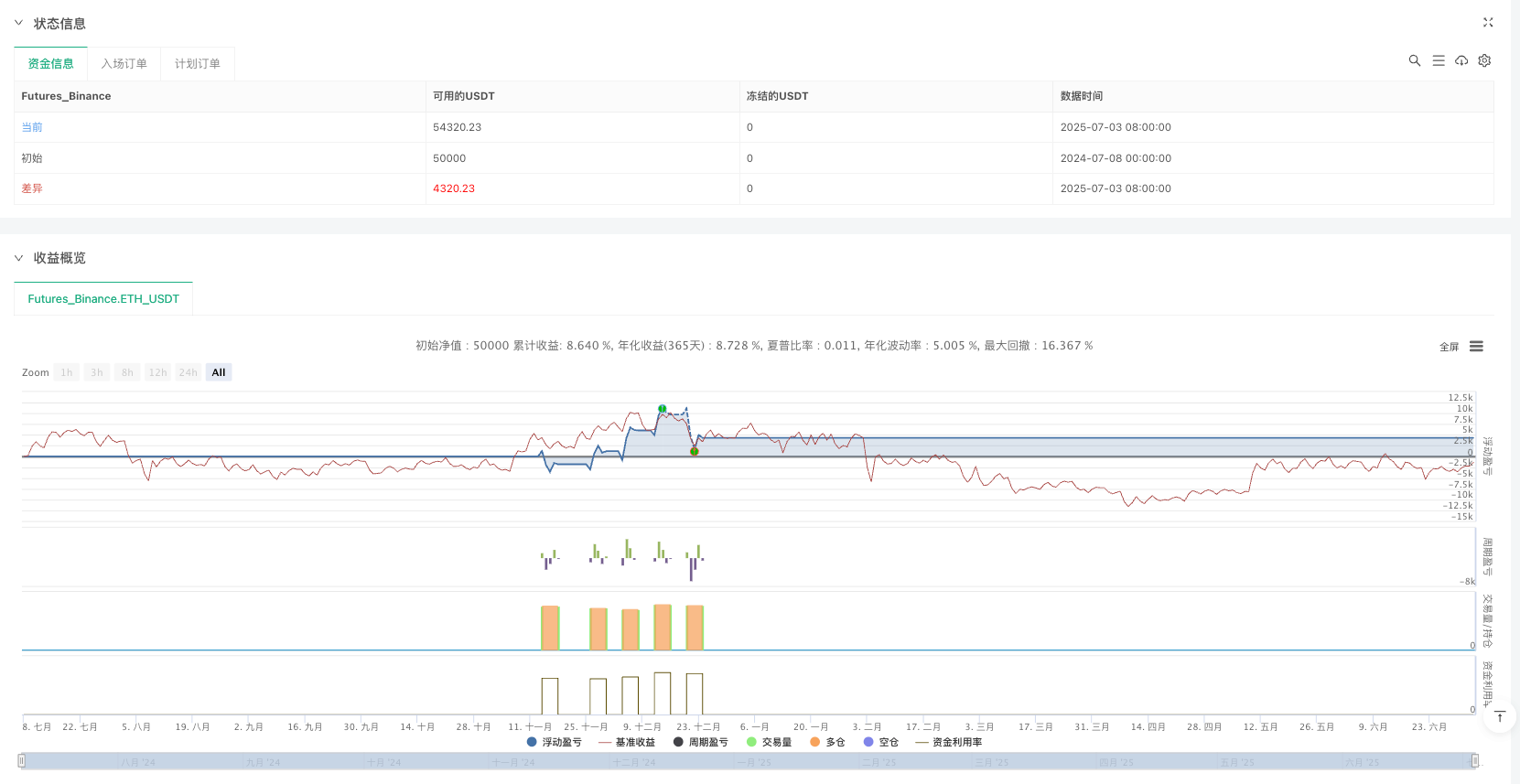Collapse the 收益概览 section

pyautogui.click(x=18, y=258)
